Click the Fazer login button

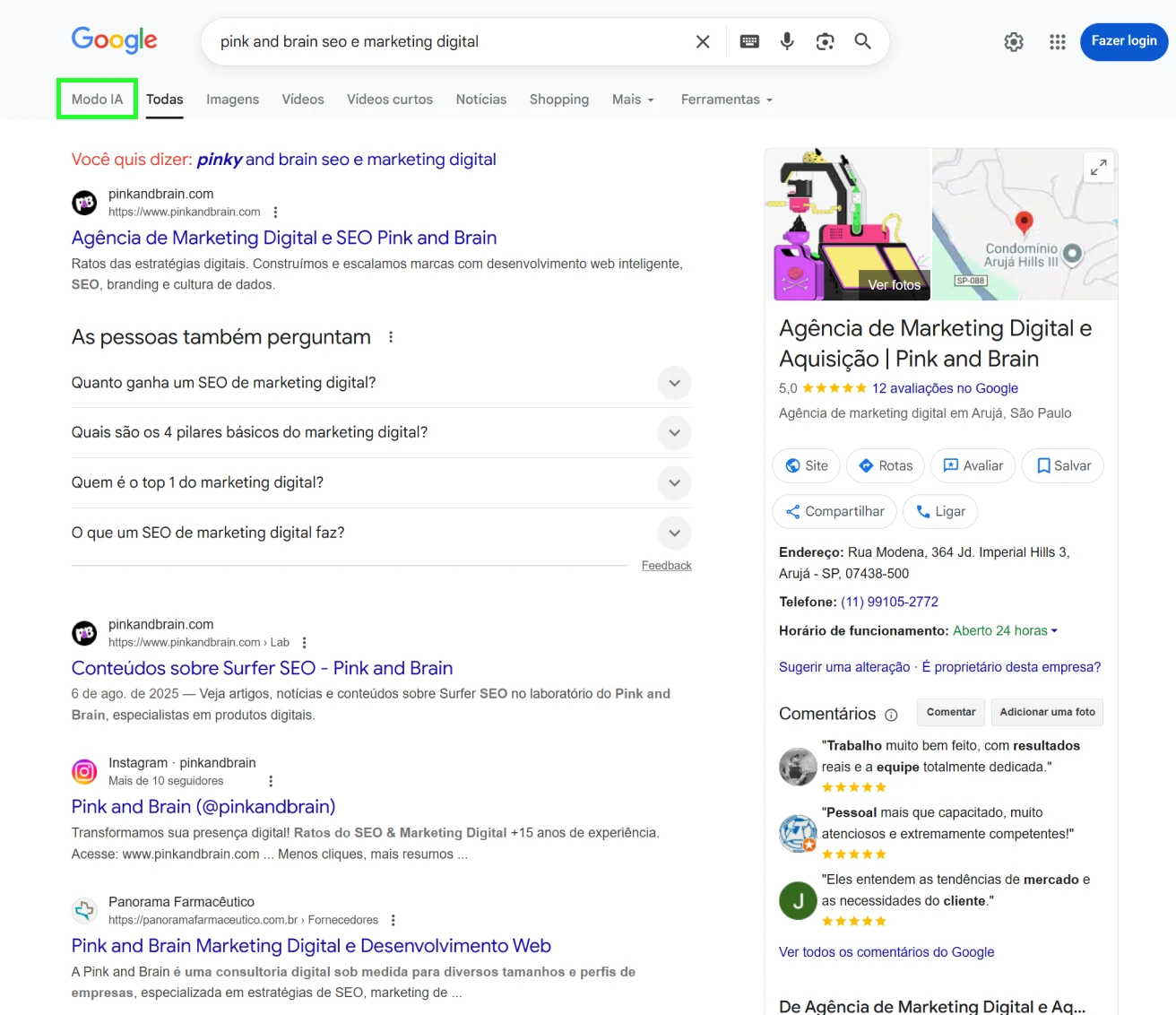point(1124,41)
